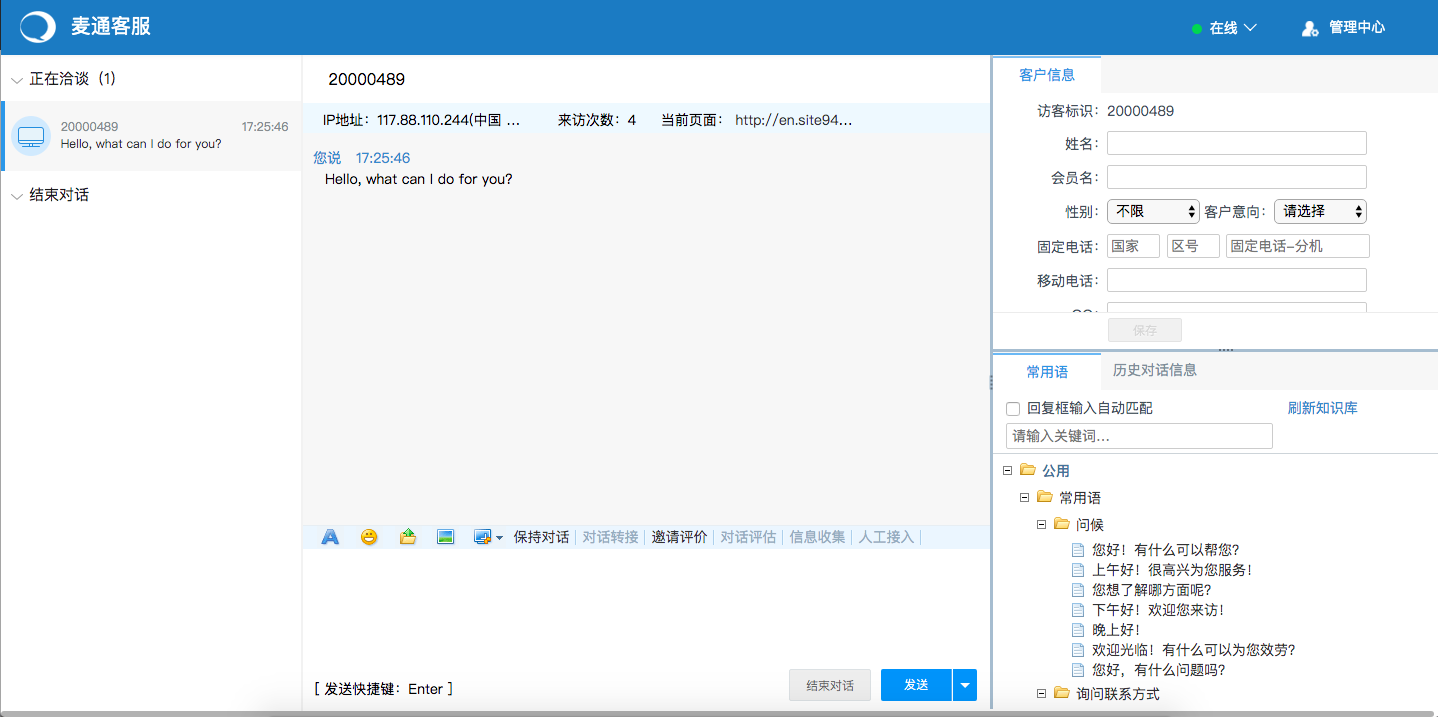The width and height of the screenshot is (1438, 717).
Task: Click the 麦通客服 logo icon
Action: [36, 26]
